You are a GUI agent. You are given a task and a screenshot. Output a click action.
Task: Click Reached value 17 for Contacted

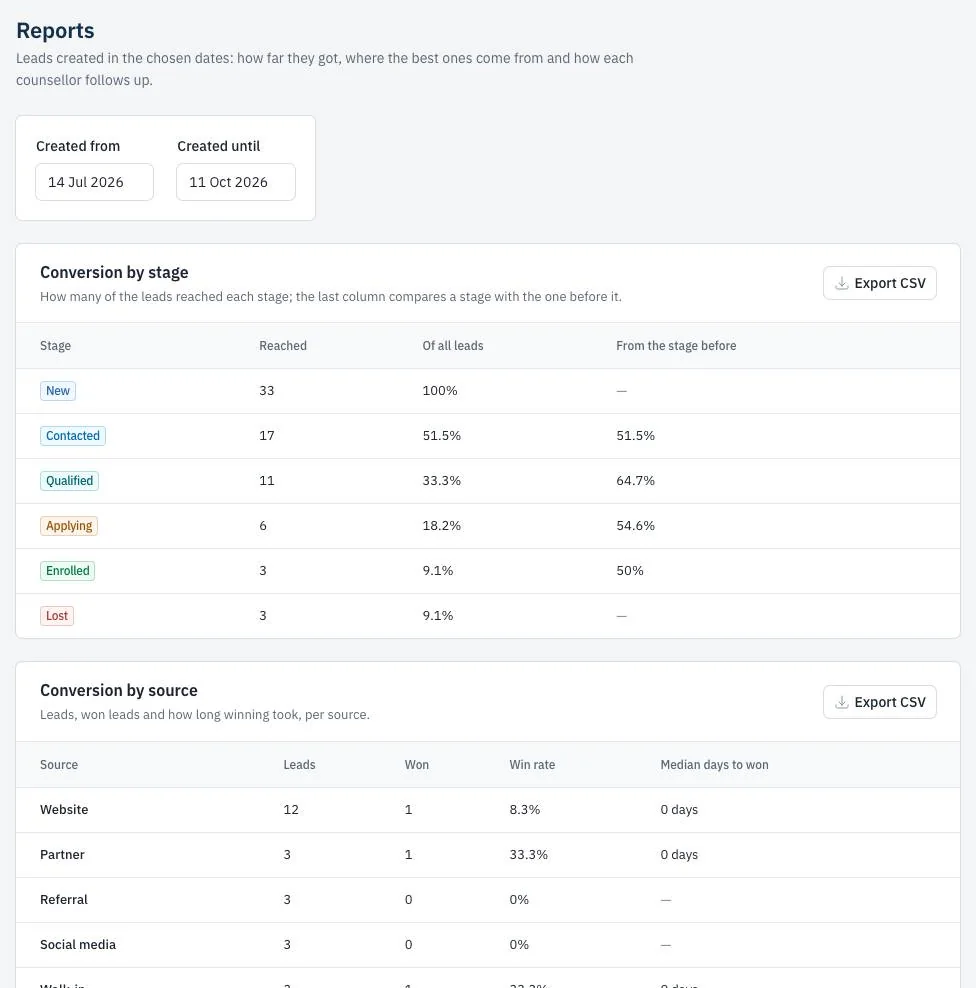(267, 435)
